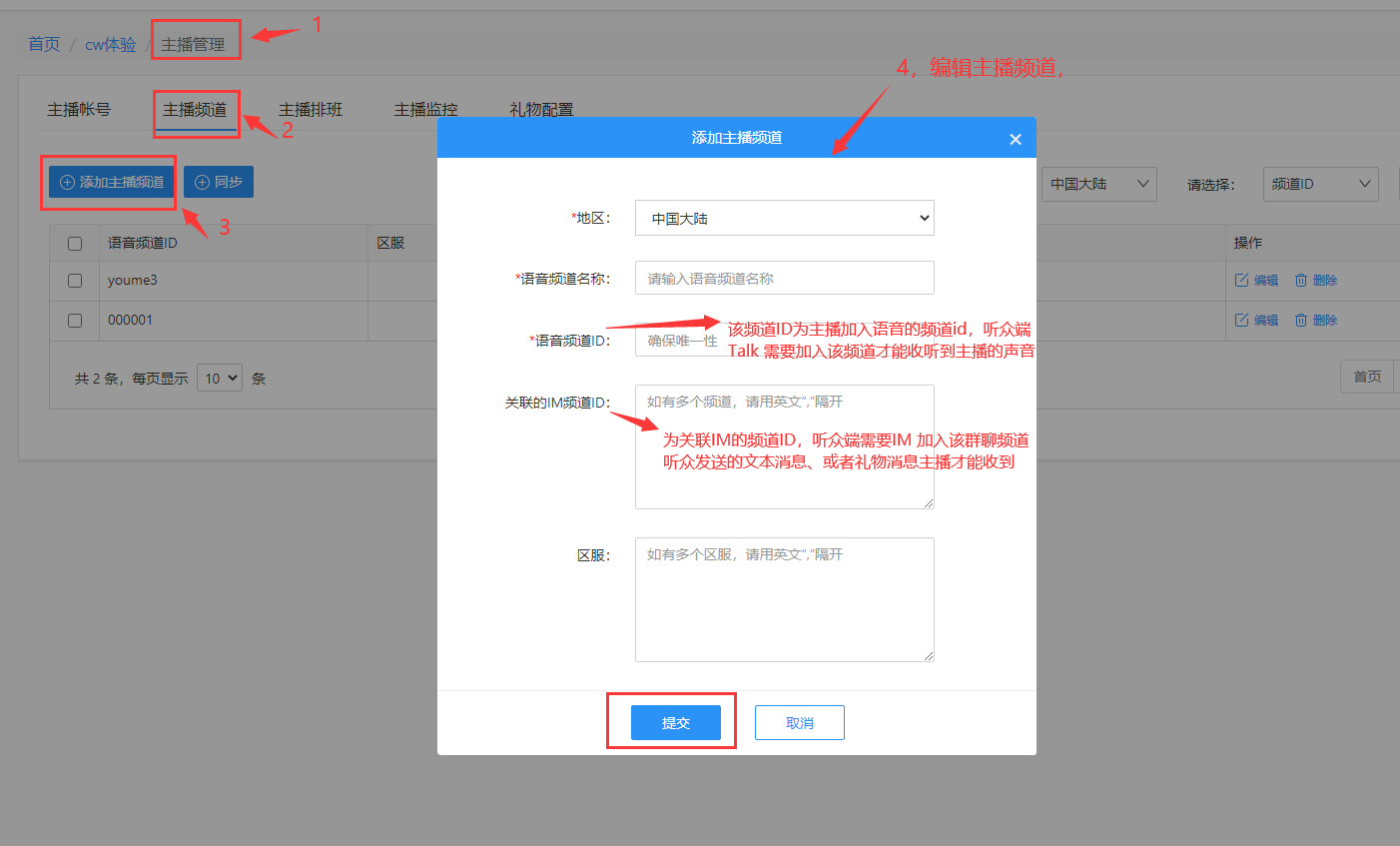Screen dimensions: 1400x846
Task: Open cw体验 breadcrumb link
Action: coord(110,44)
